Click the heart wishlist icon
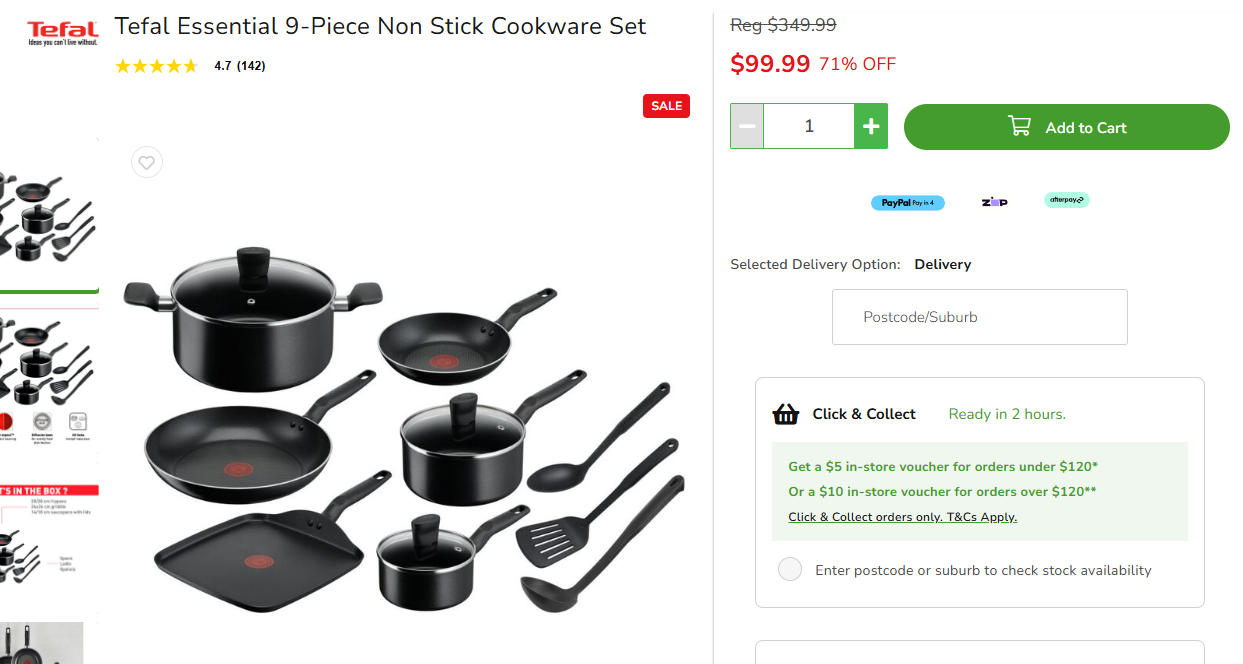 (147, 162)
